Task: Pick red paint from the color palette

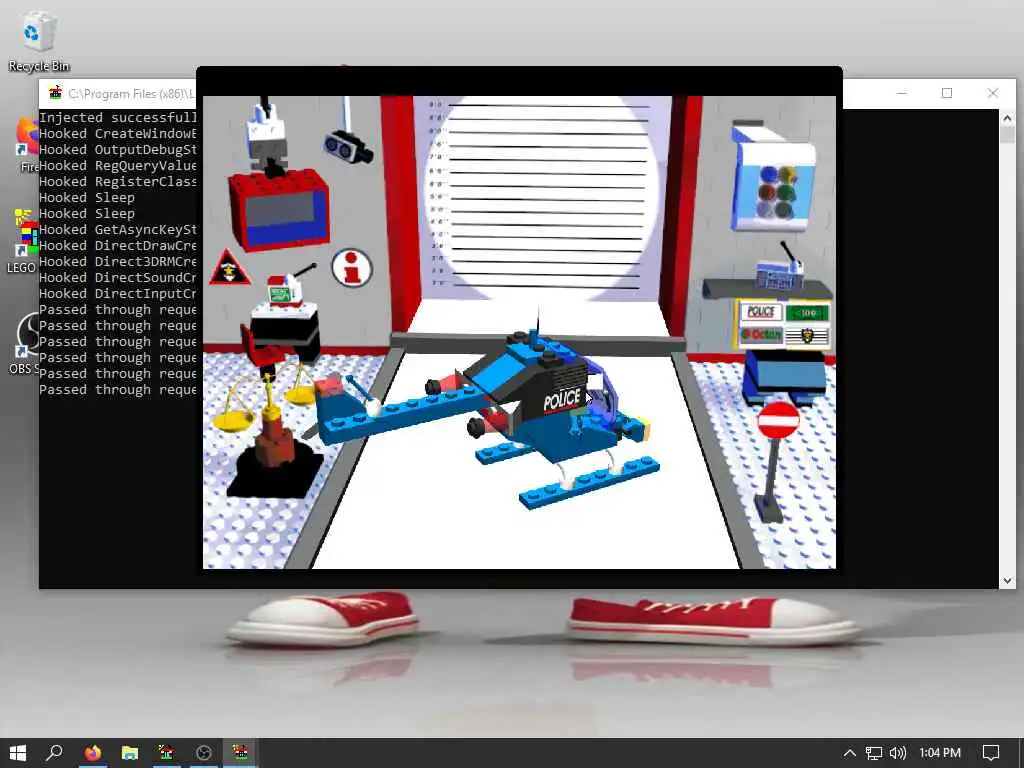Action: [x=768, y=193]
